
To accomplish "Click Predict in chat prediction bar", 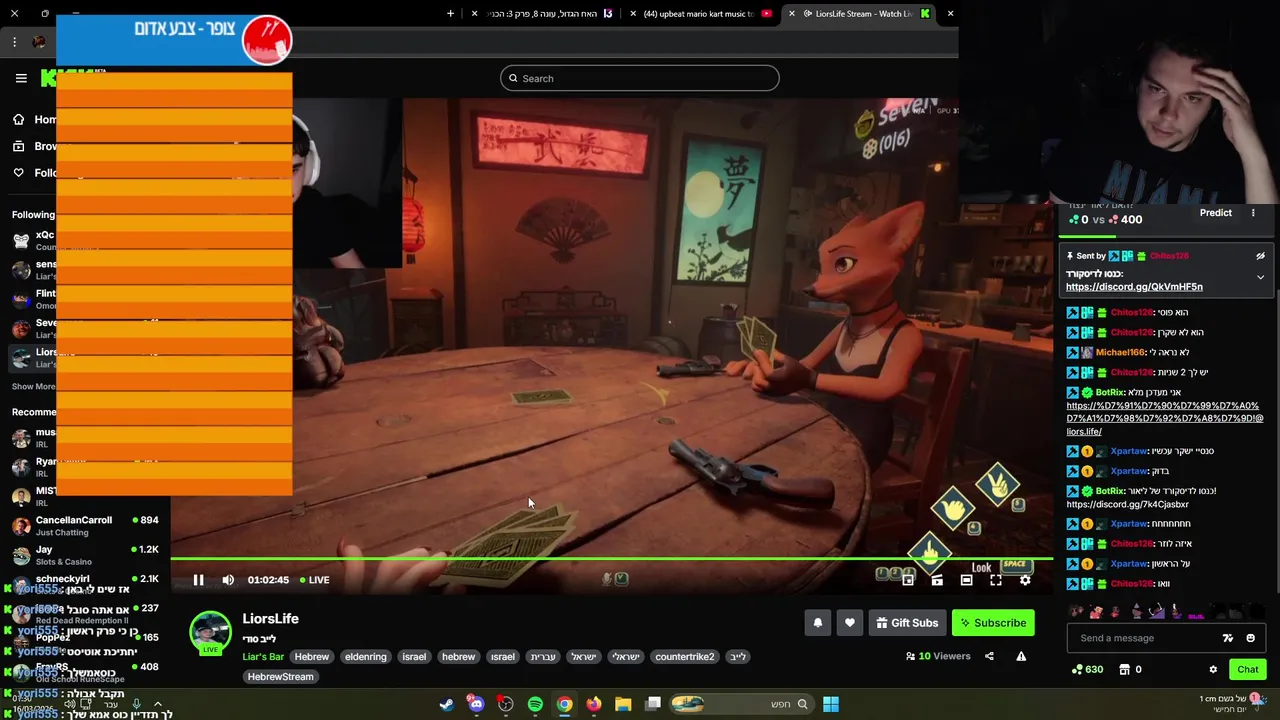I will [x=1216, y=213].
